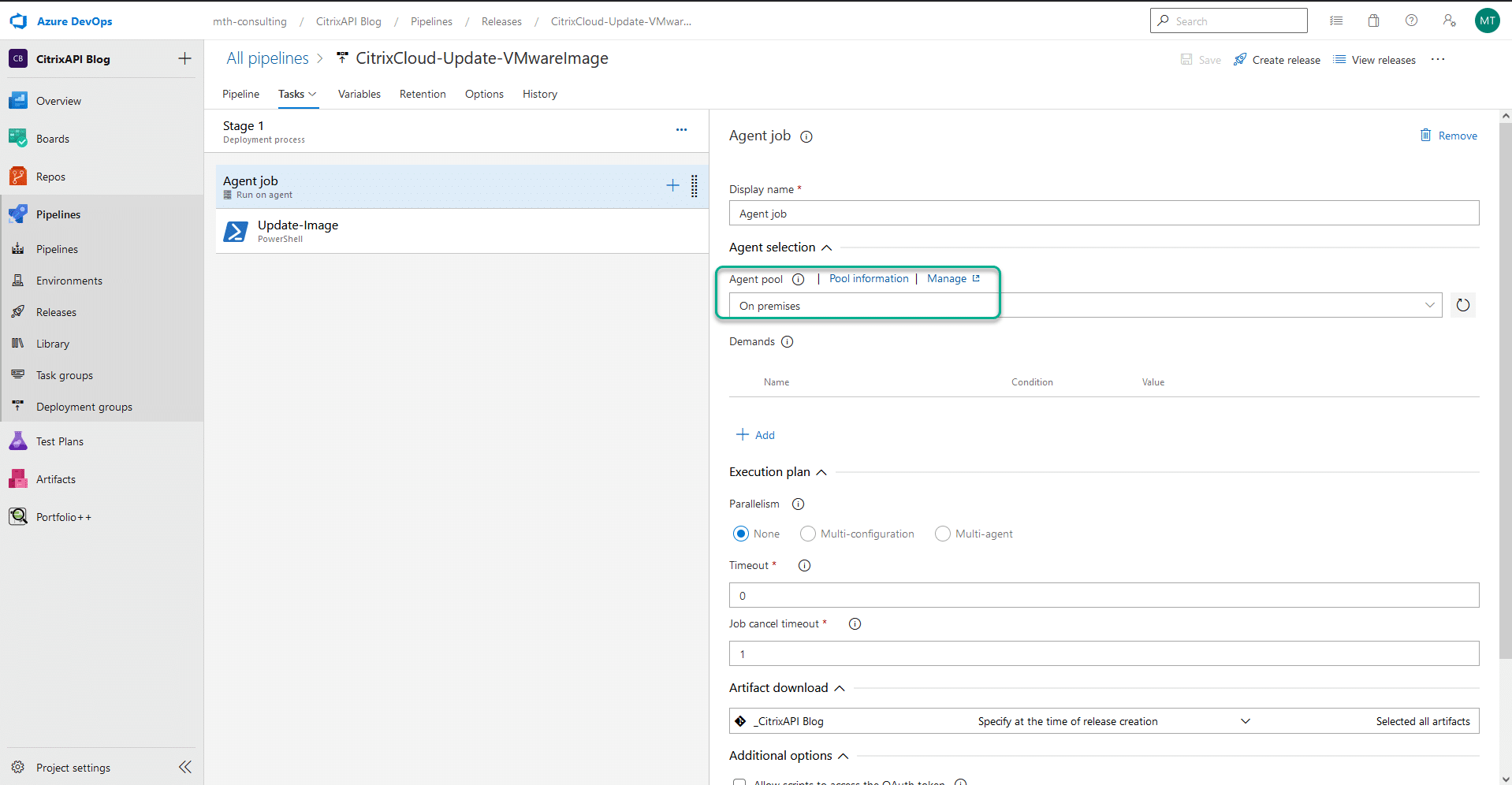The width and height of the screenshot is (1512, 785).
Task: Show Agent job info tooltip
Action: point(806,136)
